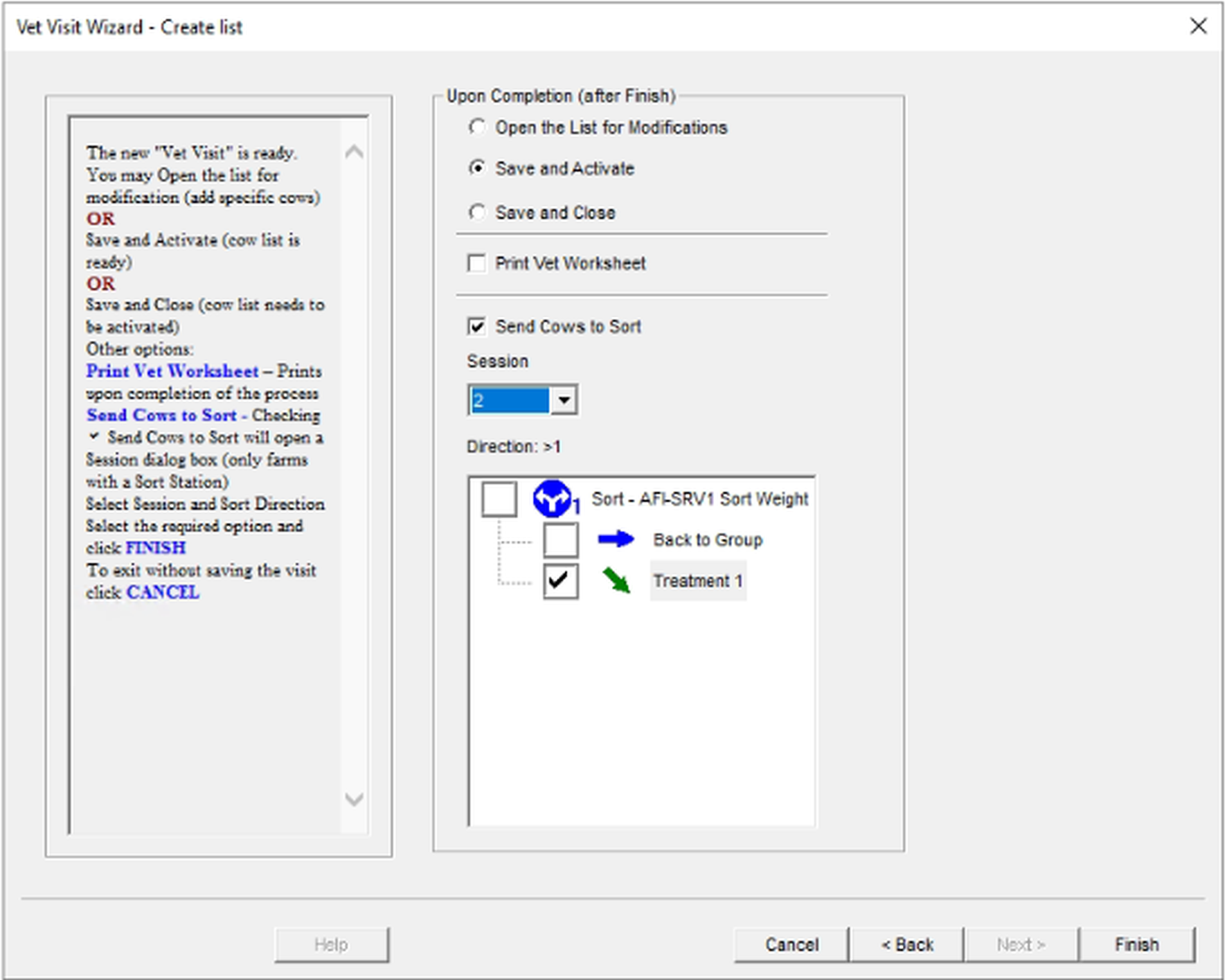
Task: Choose the Save and Close option
Action: tap(477, 213)
